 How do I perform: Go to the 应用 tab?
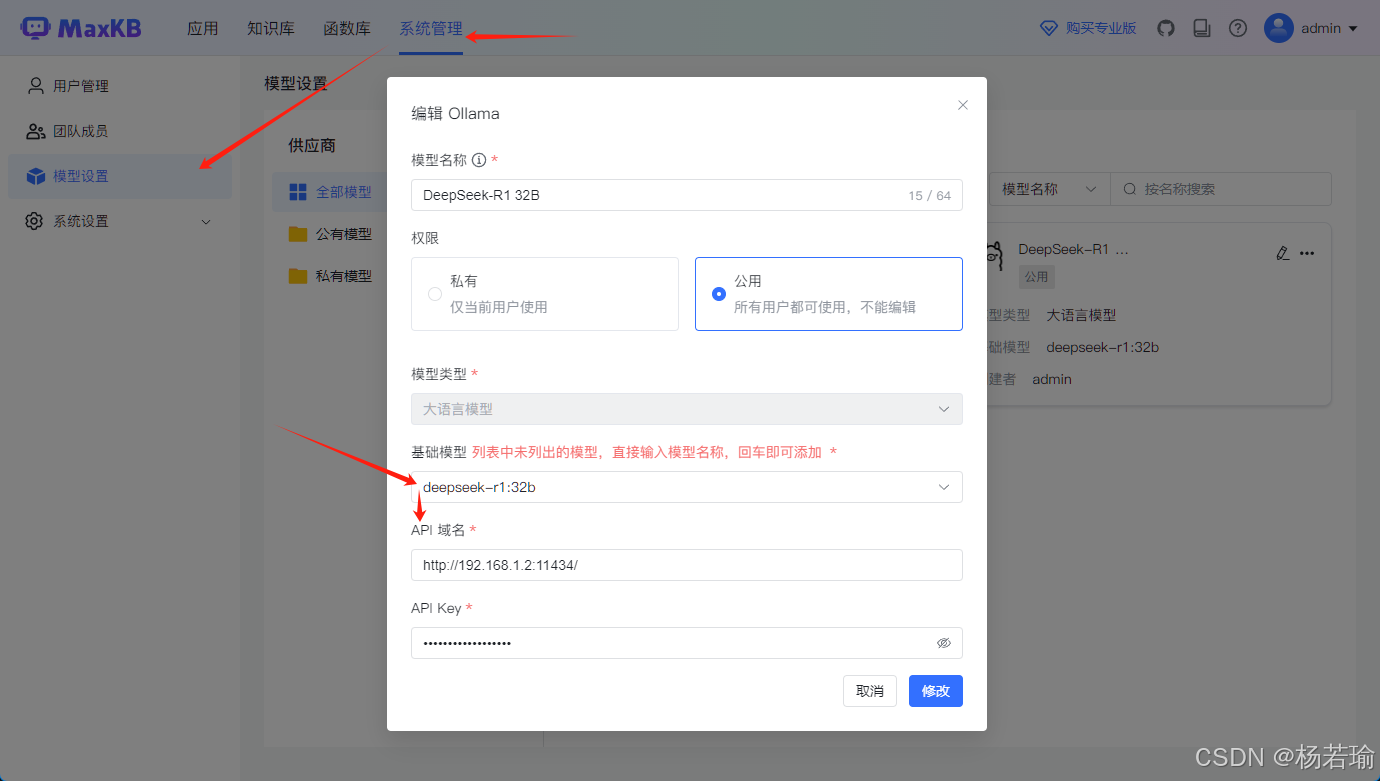[203, 28]
